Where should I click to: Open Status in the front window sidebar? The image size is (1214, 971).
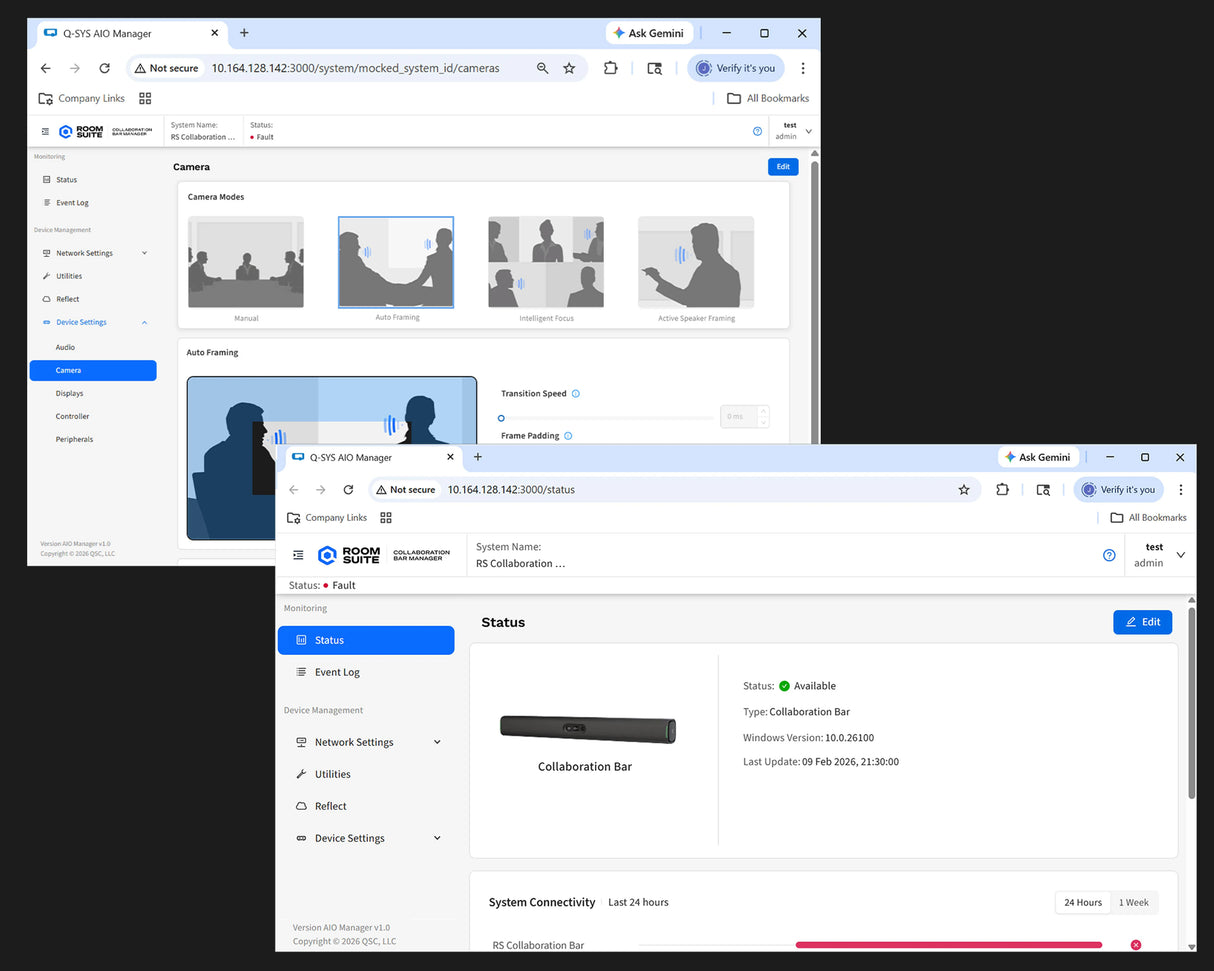click(x=366, y=640)
